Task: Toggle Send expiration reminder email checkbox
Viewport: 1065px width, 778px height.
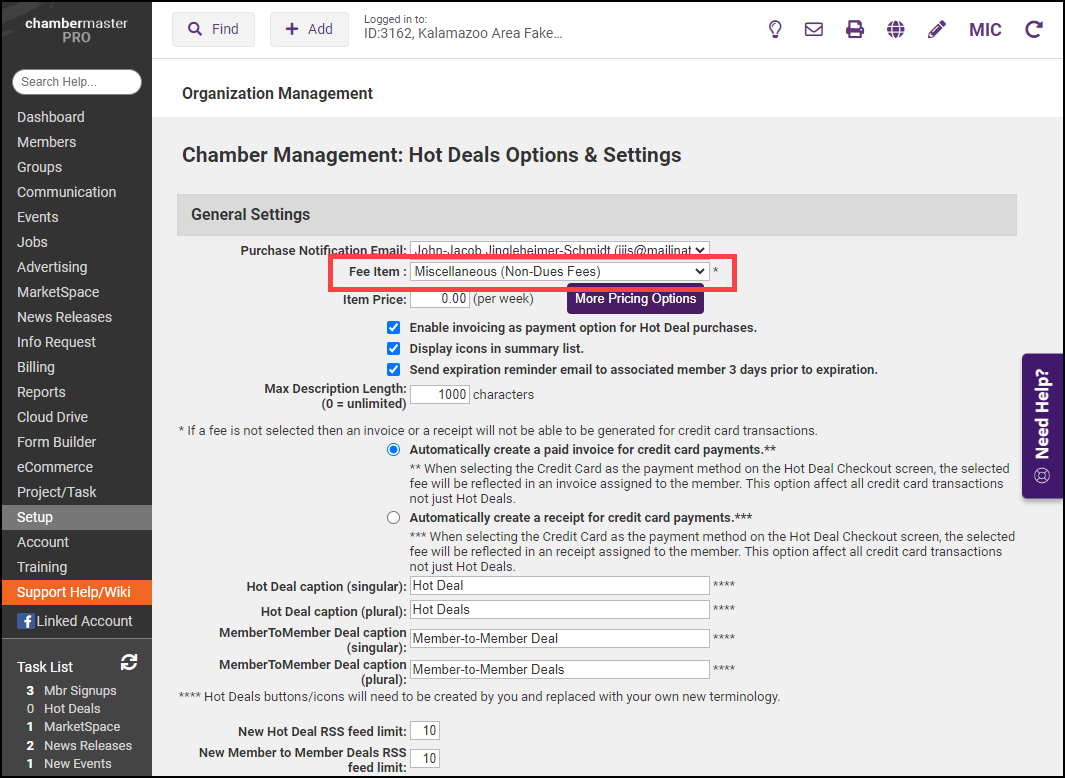Action: click(x=394, y=369)
